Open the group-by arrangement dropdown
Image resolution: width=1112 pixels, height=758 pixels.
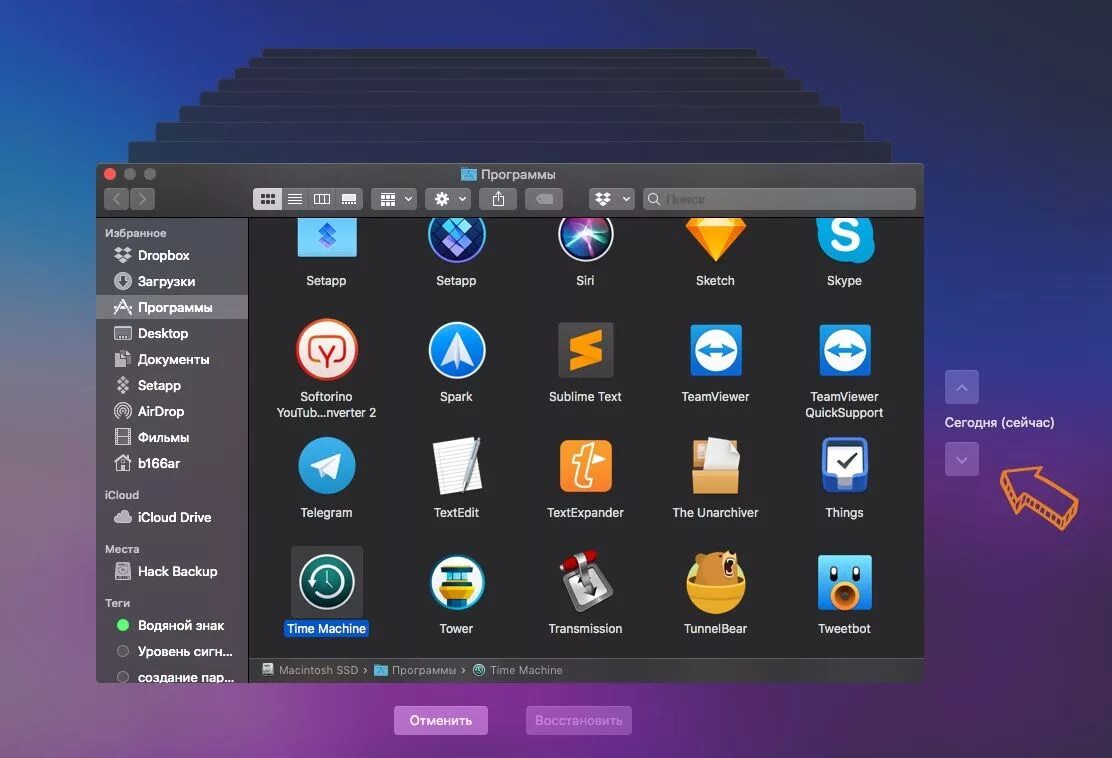click(x=394, y=199)
